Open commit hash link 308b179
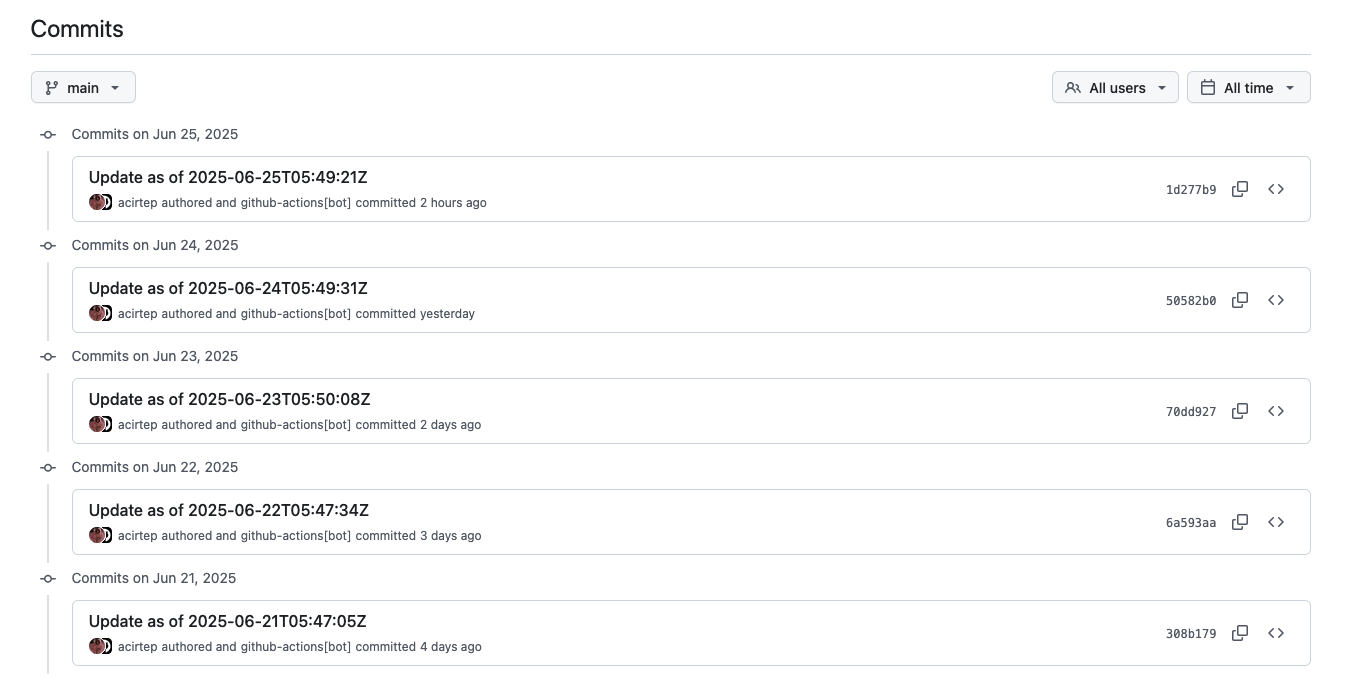Screen dimensions: 1352x680 pos(1190,633)
